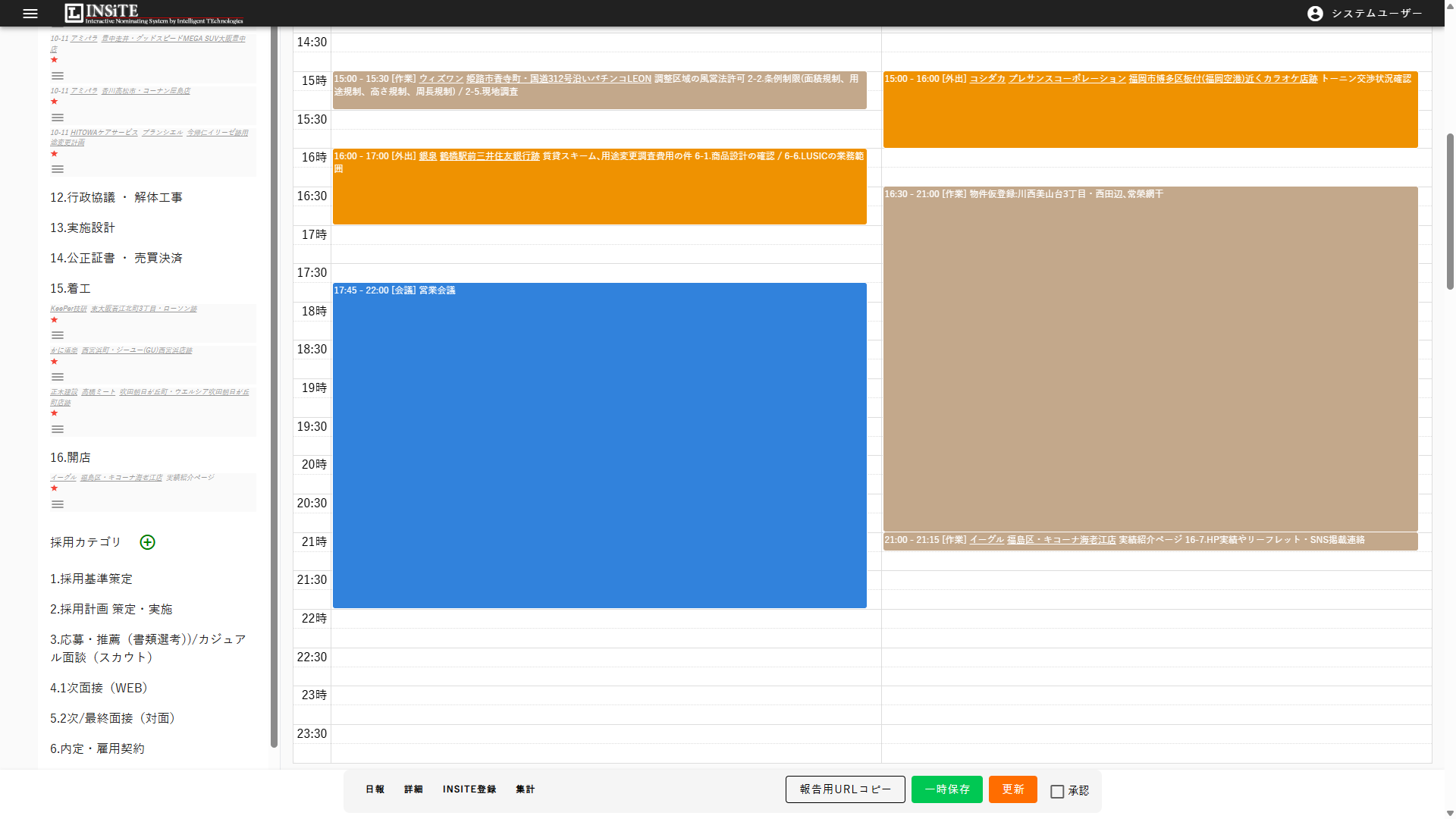The image size is (1456, 819).
Task: Open the ブランシエル link in sidebar
Action: click(x=163, y=133)
